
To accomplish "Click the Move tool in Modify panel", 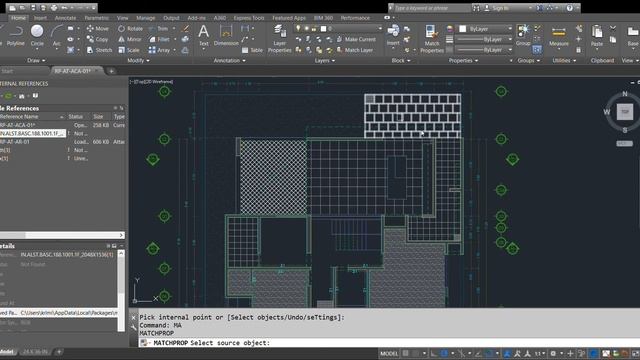I will [98, 29].
